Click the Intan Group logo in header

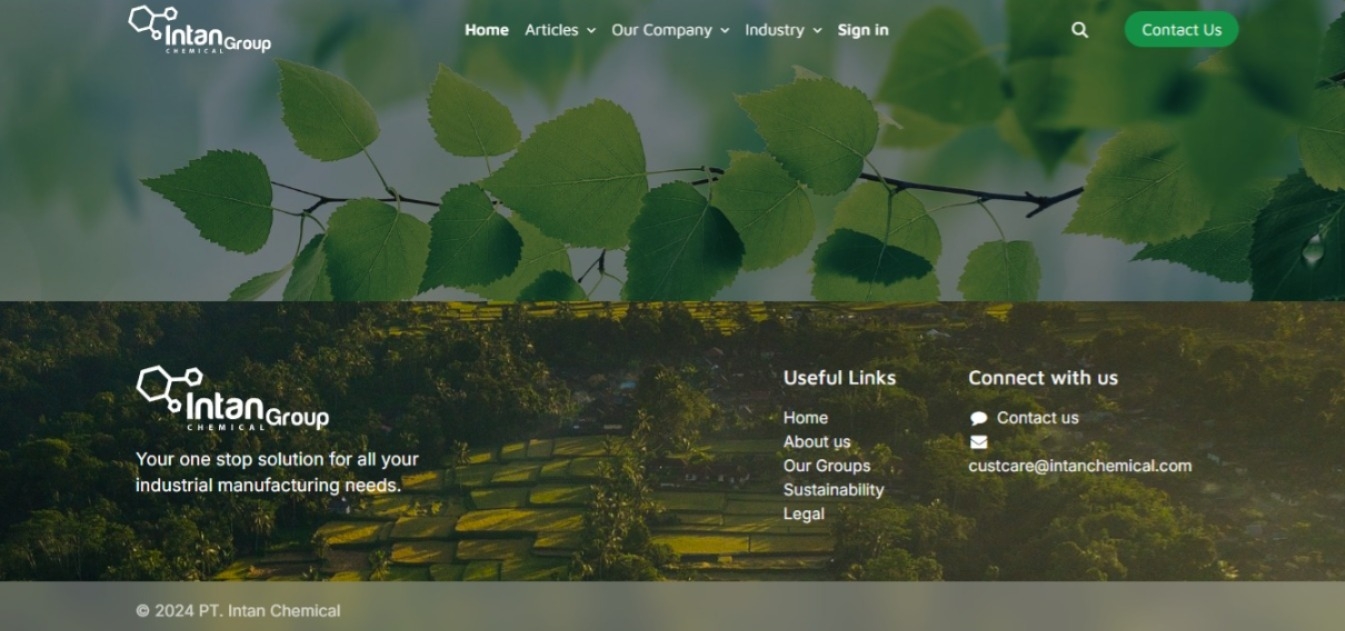tap(200, 29)
